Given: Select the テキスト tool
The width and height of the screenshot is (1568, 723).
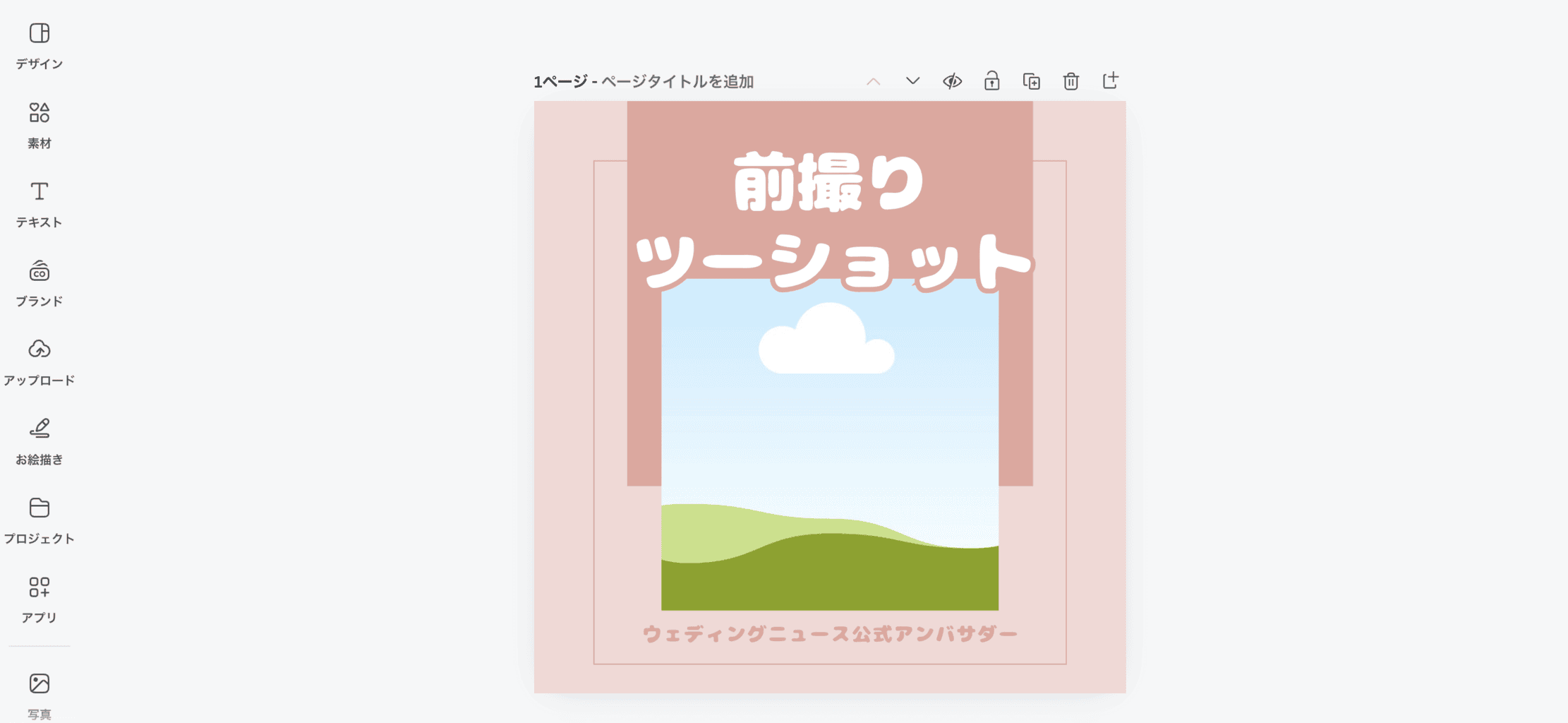Looking at the screenshot, I should click(x=40, y=204).
